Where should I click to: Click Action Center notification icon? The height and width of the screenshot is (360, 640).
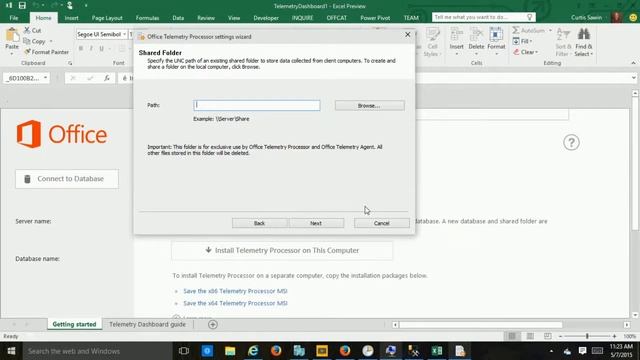pos(582,351)
